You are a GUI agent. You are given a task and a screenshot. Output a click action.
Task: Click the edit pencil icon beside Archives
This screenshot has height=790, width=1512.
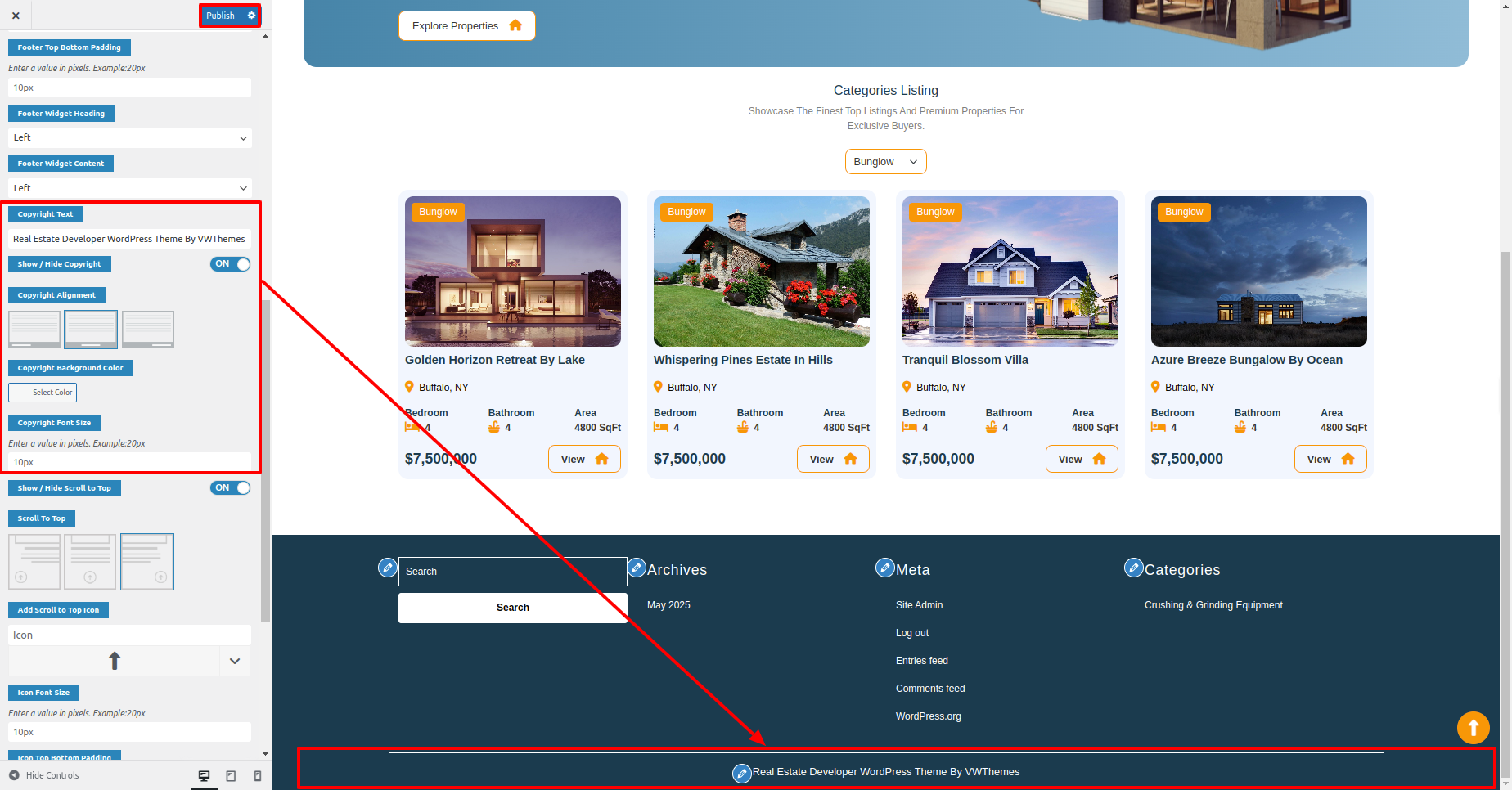tap(637, 568)
